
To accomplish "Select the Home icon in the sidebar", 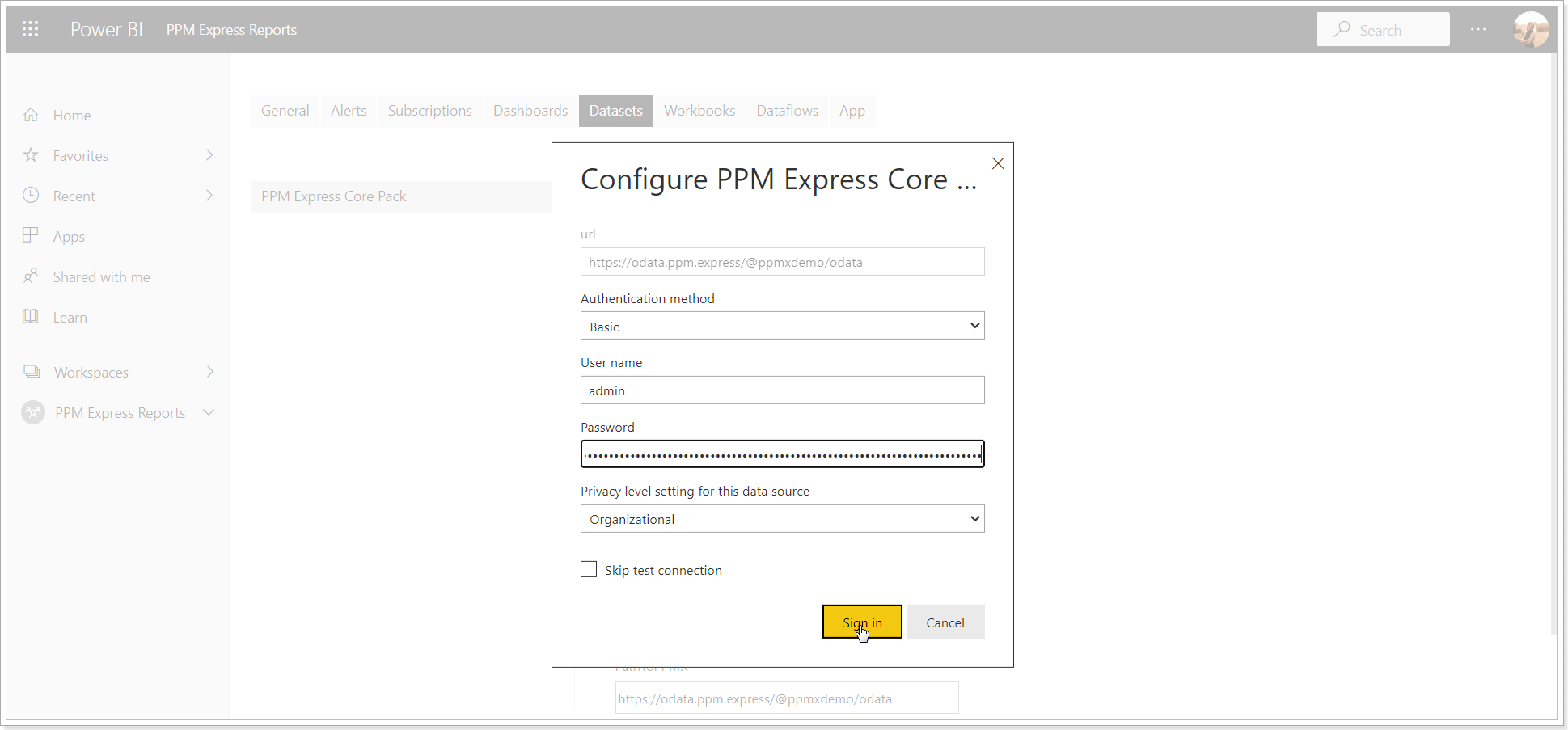I will point(31,115).
